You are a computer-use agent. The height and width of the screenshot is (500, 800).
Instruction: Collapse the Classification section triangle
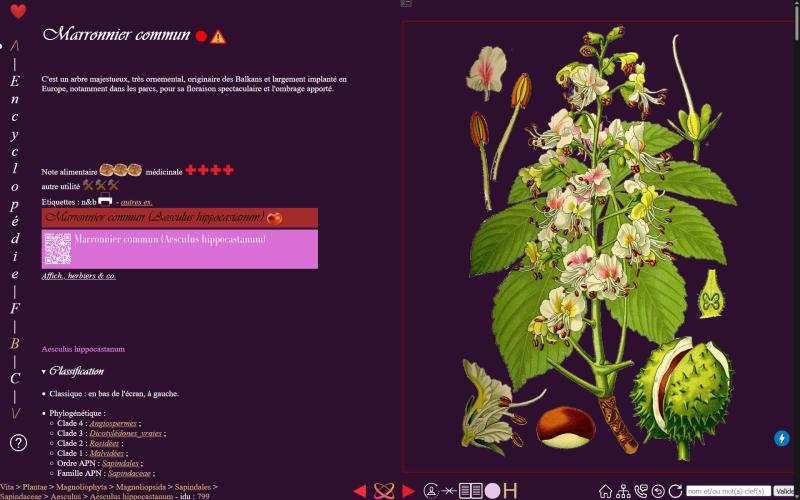44,372
